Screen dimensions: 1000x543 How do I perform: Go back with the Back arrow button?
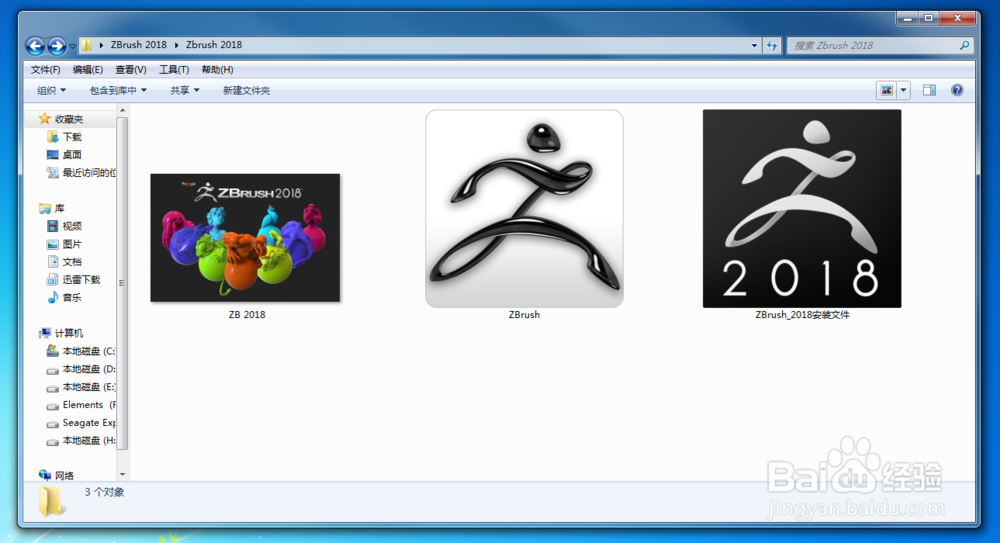35,45
